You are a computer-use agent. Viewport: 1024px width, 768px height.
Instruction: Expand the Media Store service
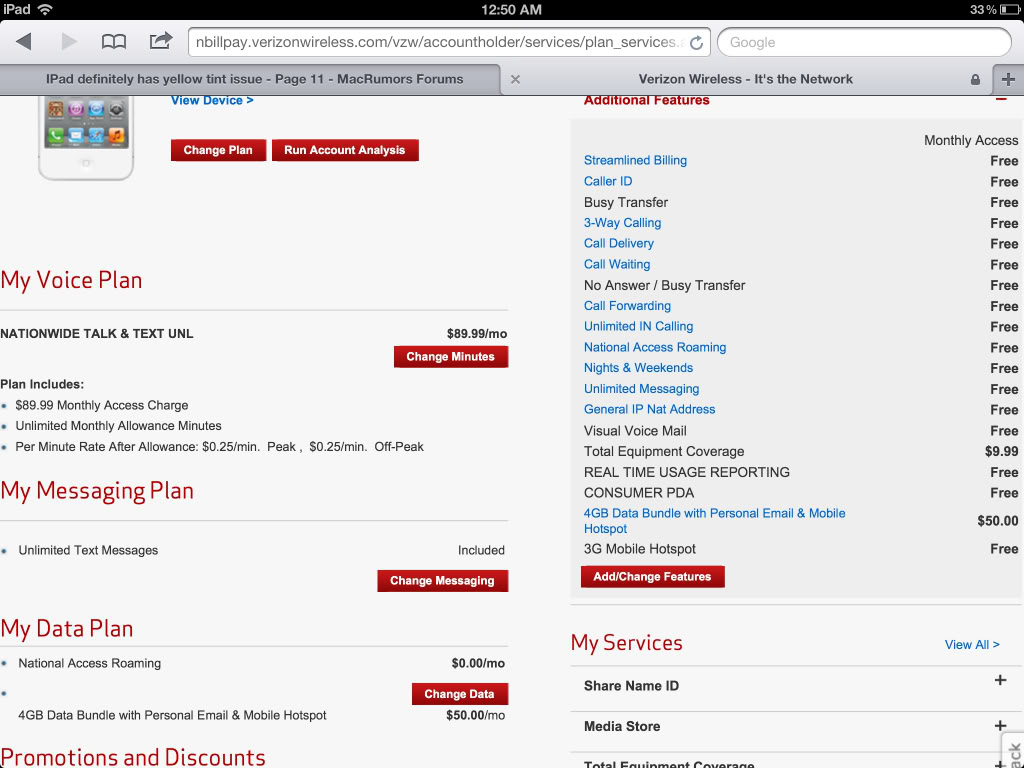coord(1000,726)
